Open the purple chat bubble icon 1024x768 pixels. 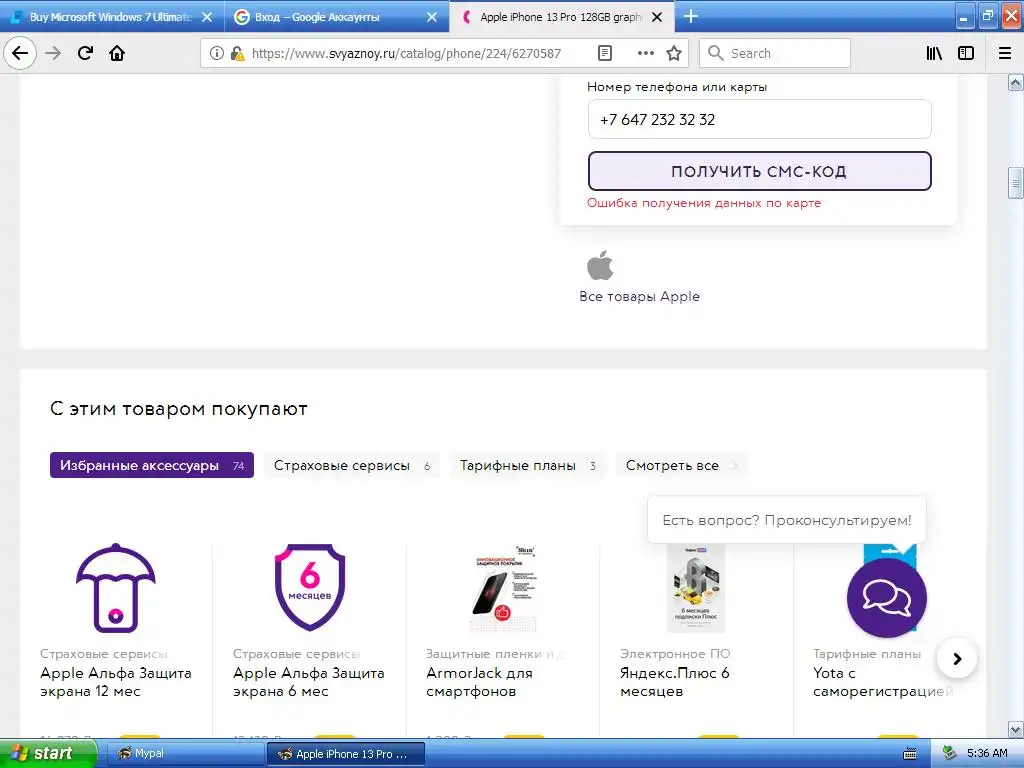click(886, 598)
